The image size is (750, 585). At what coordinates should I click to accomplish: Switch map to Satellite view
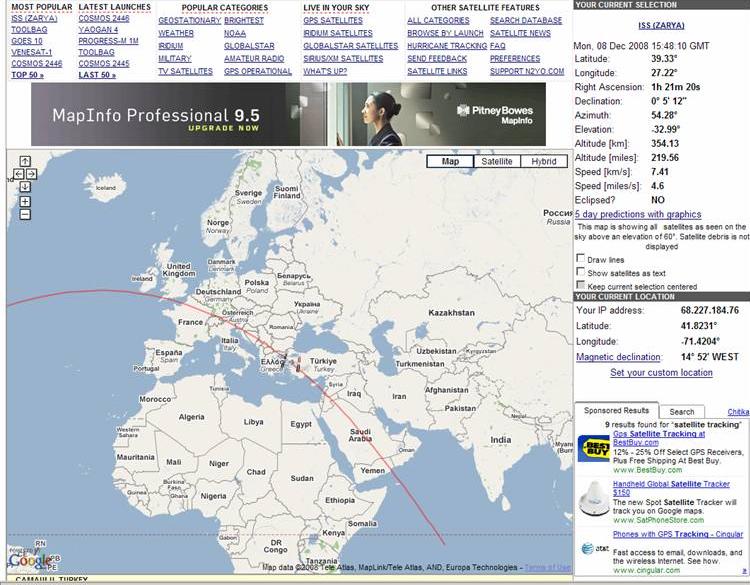click(x=497, y=161)
